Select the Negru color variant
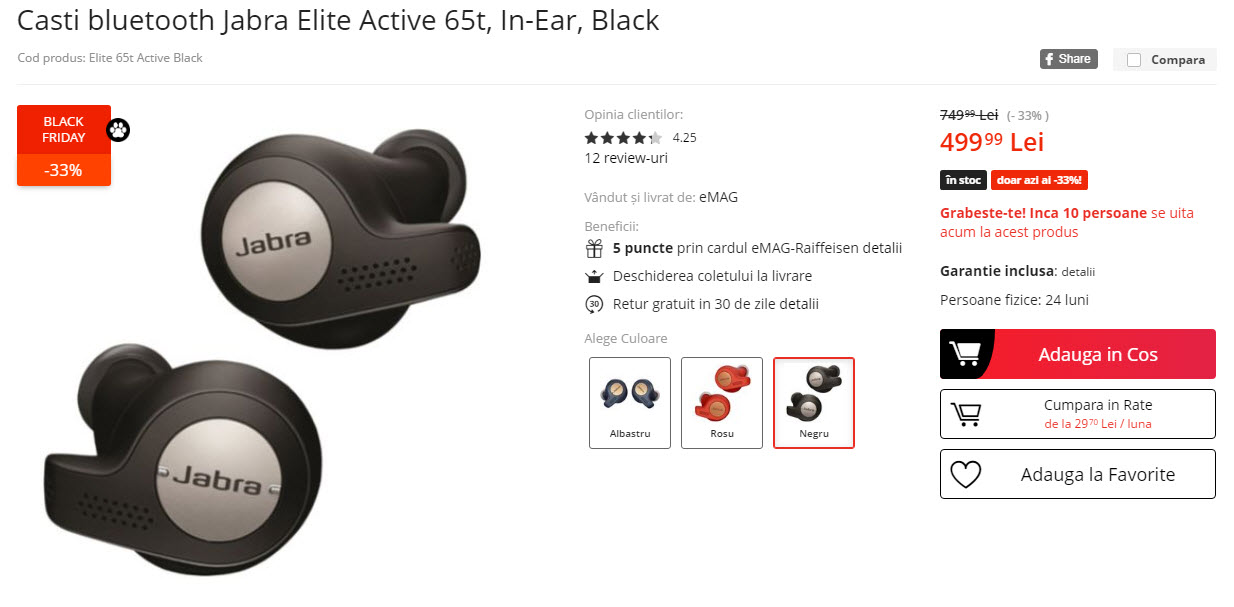Viewport: 1234px width, 607px height. click(814, 403)
